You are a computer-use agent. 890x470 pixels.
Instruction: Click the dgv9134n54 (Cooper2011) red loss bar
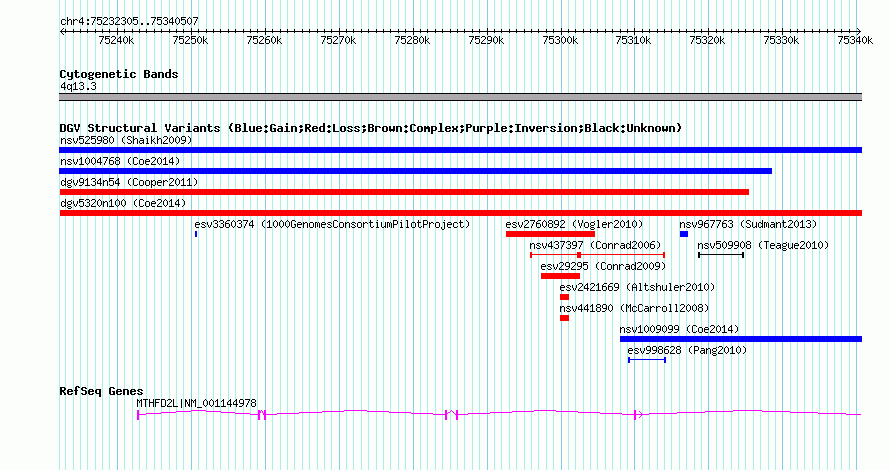(404, 192)
